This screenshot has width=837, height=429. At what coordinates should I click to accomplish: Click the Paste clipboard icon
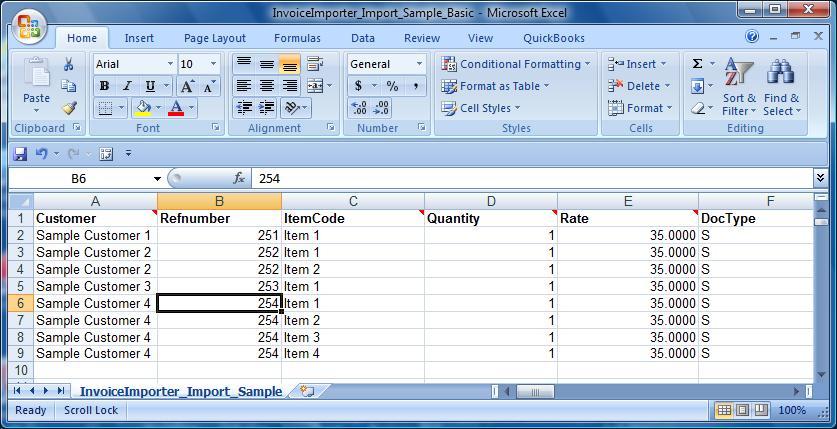coord(36,73)
